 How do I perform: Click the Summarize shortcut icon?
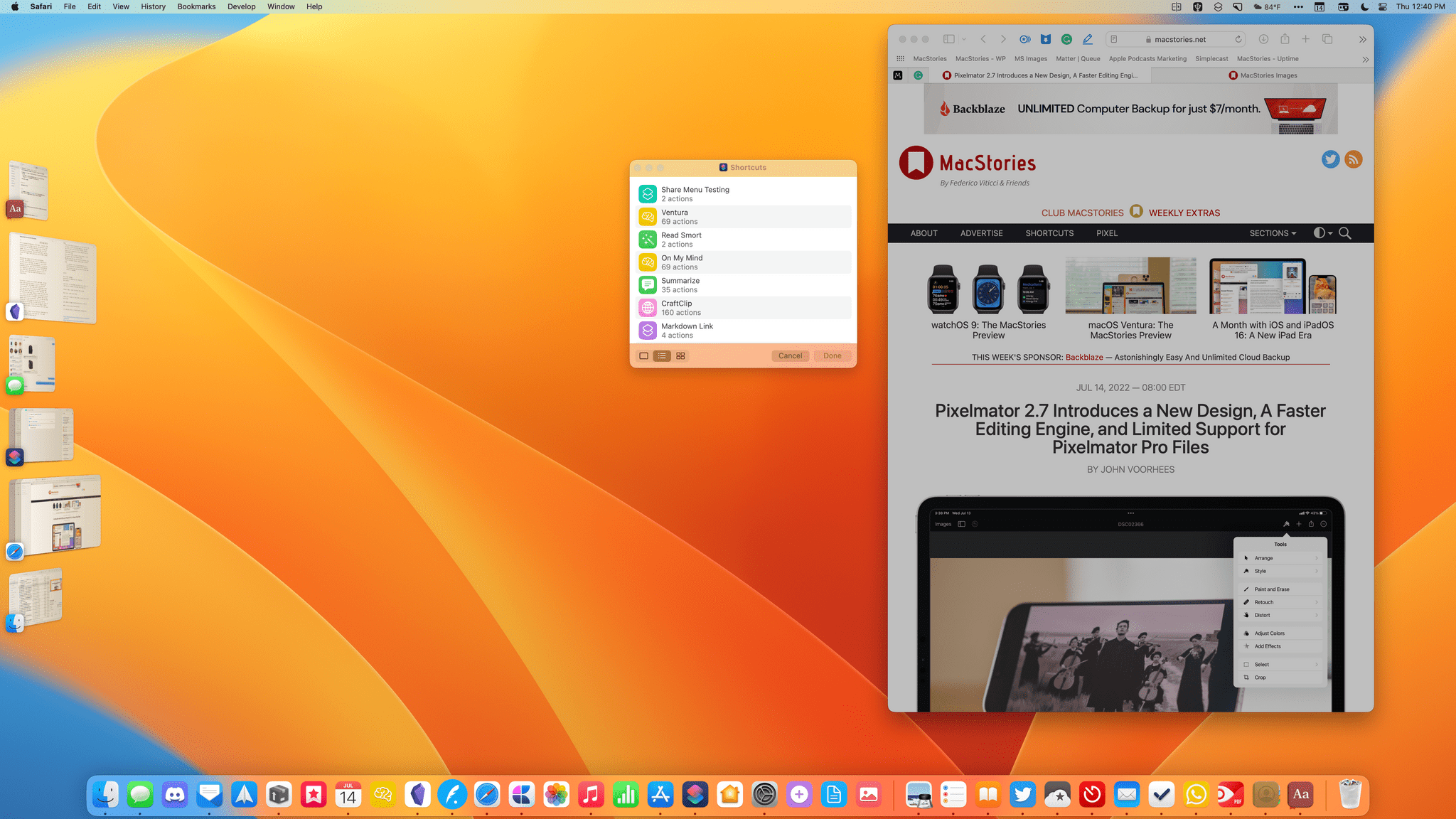click(647, 284)
